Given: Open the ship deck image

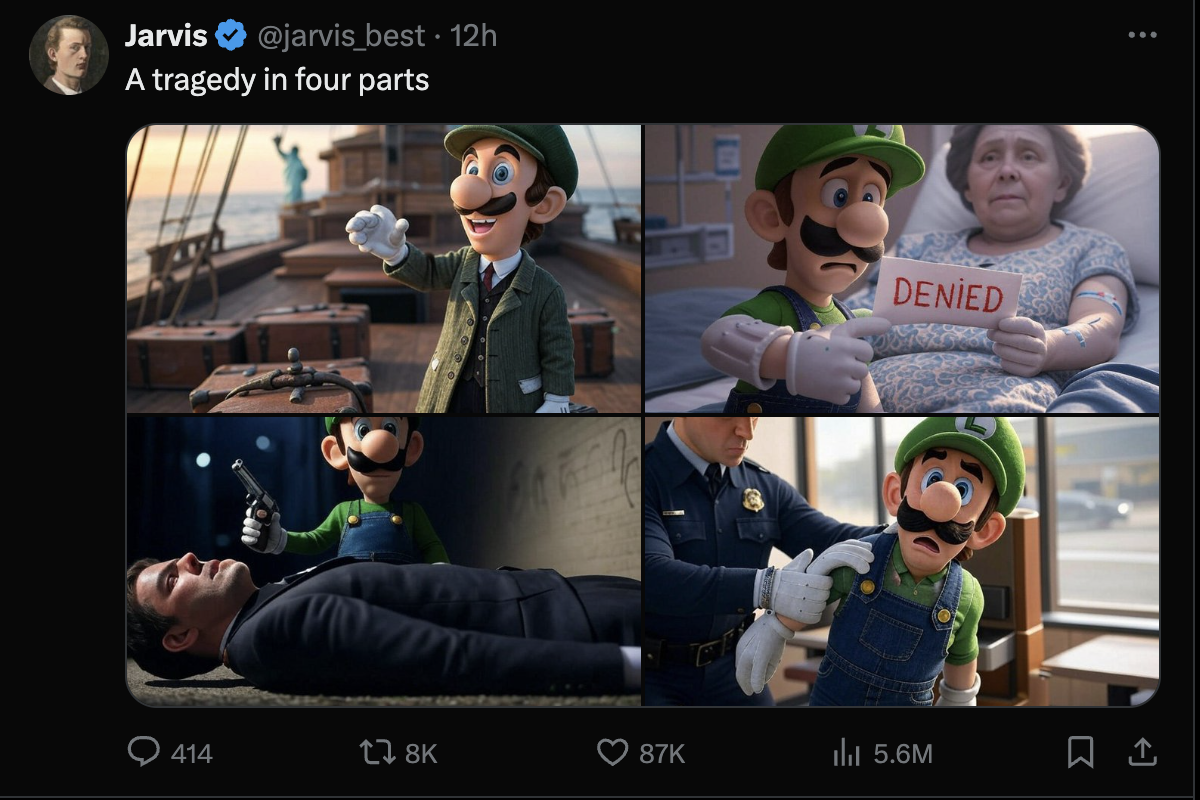Looking at the screenshot, I should pos(383,268).
